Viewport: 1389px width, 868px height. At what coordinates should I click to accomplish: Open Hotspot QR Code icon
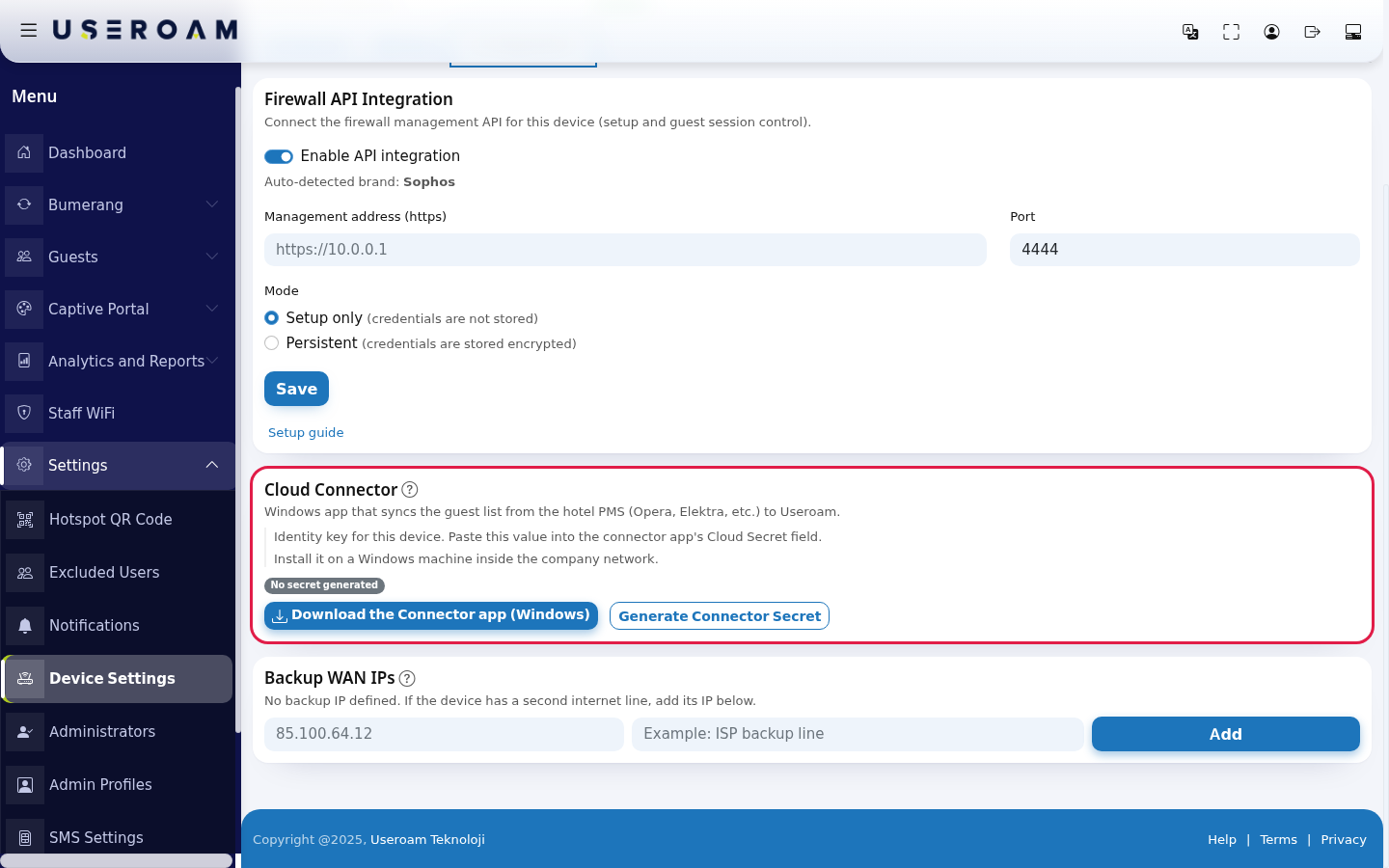tap(25, 519)
